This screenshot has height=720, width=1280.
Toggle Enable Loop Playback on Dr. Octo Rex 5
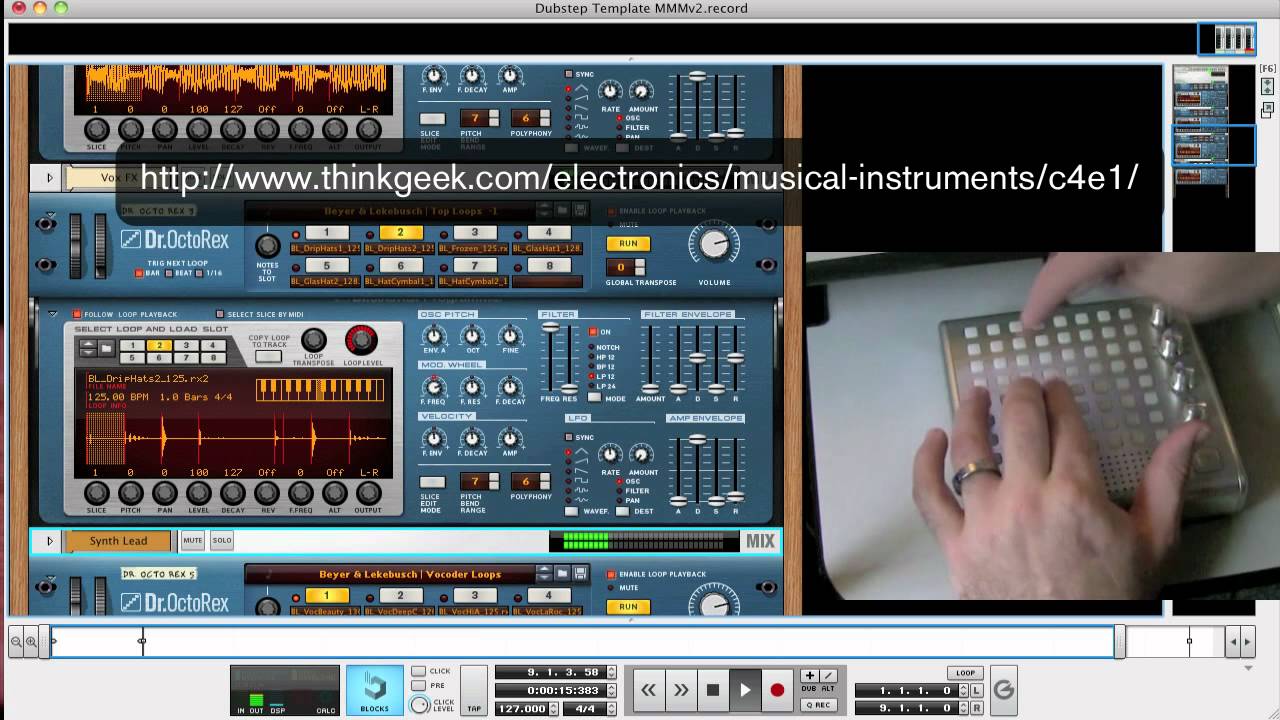(x=612, y=574)
